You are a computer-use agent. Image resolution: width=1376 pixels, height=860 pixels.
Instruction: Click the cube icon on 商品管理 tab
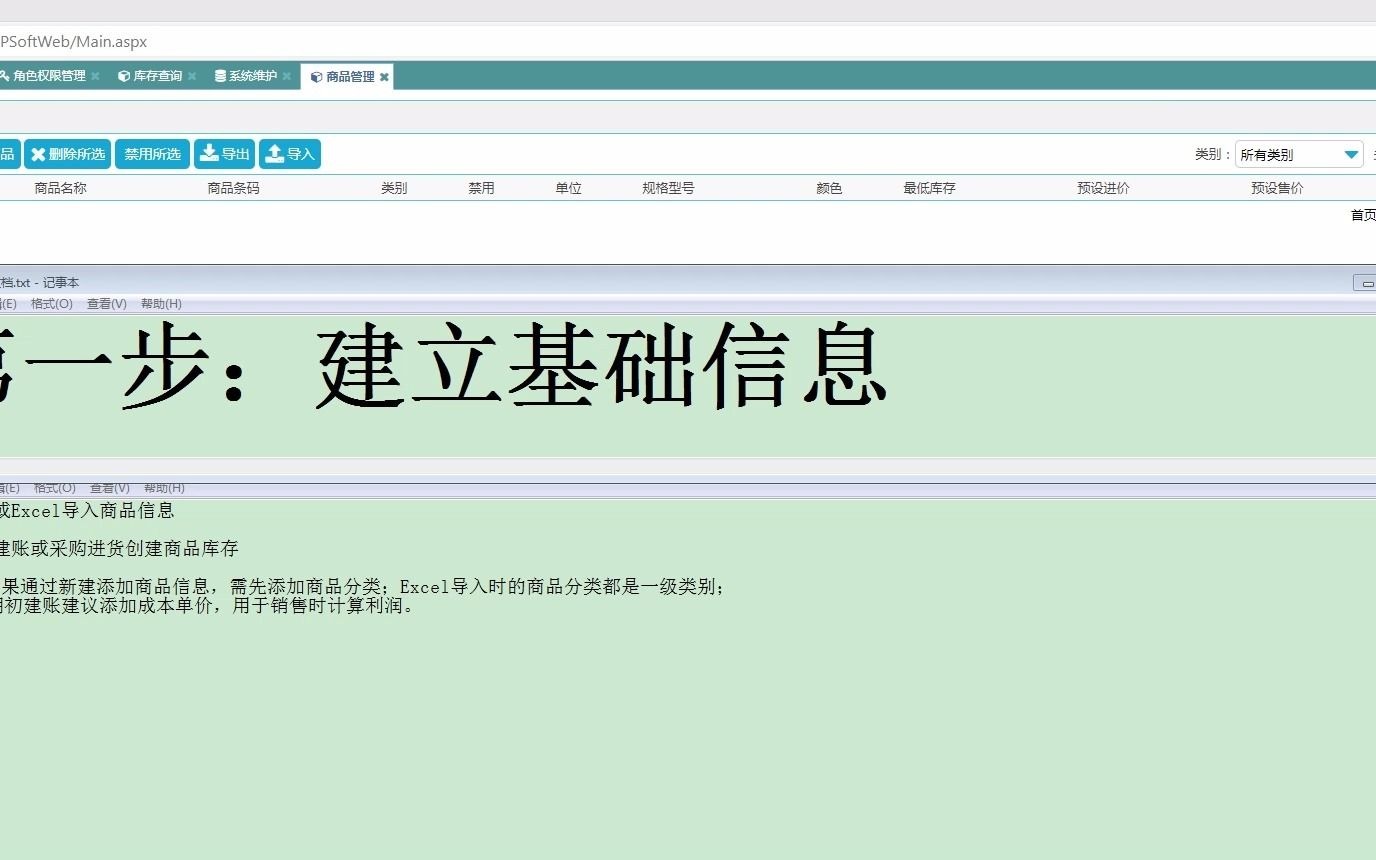[317, 77]
